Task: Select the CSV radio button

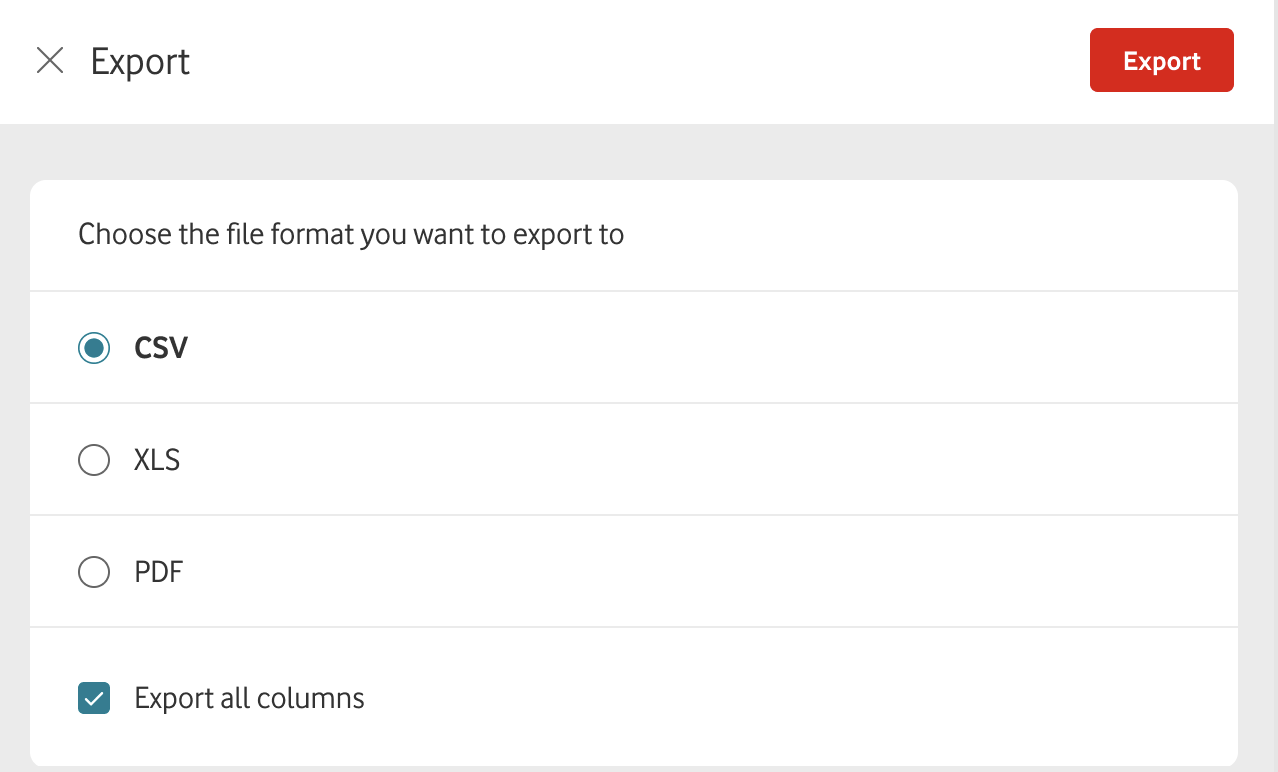Action: point(94,348)
